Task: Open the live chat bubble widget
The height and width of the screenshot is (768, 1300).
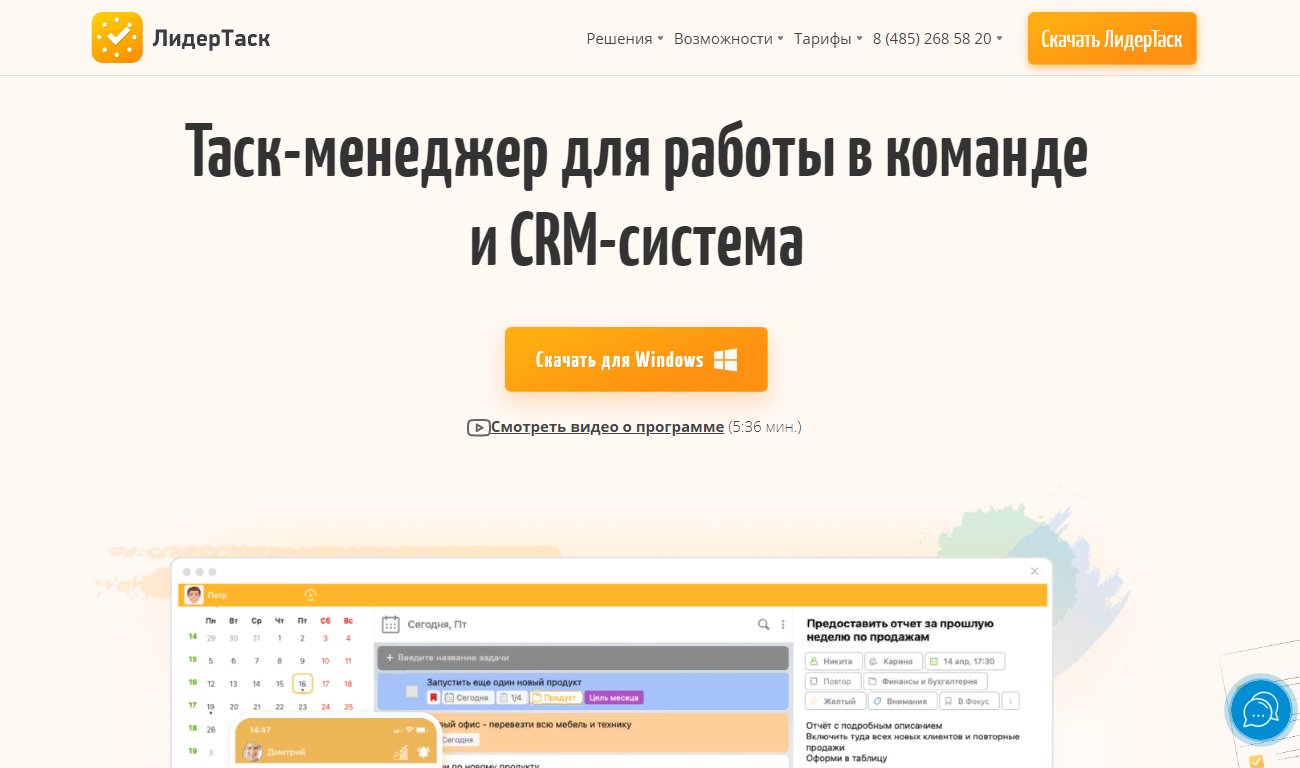Action: (x=1260, y=711)
